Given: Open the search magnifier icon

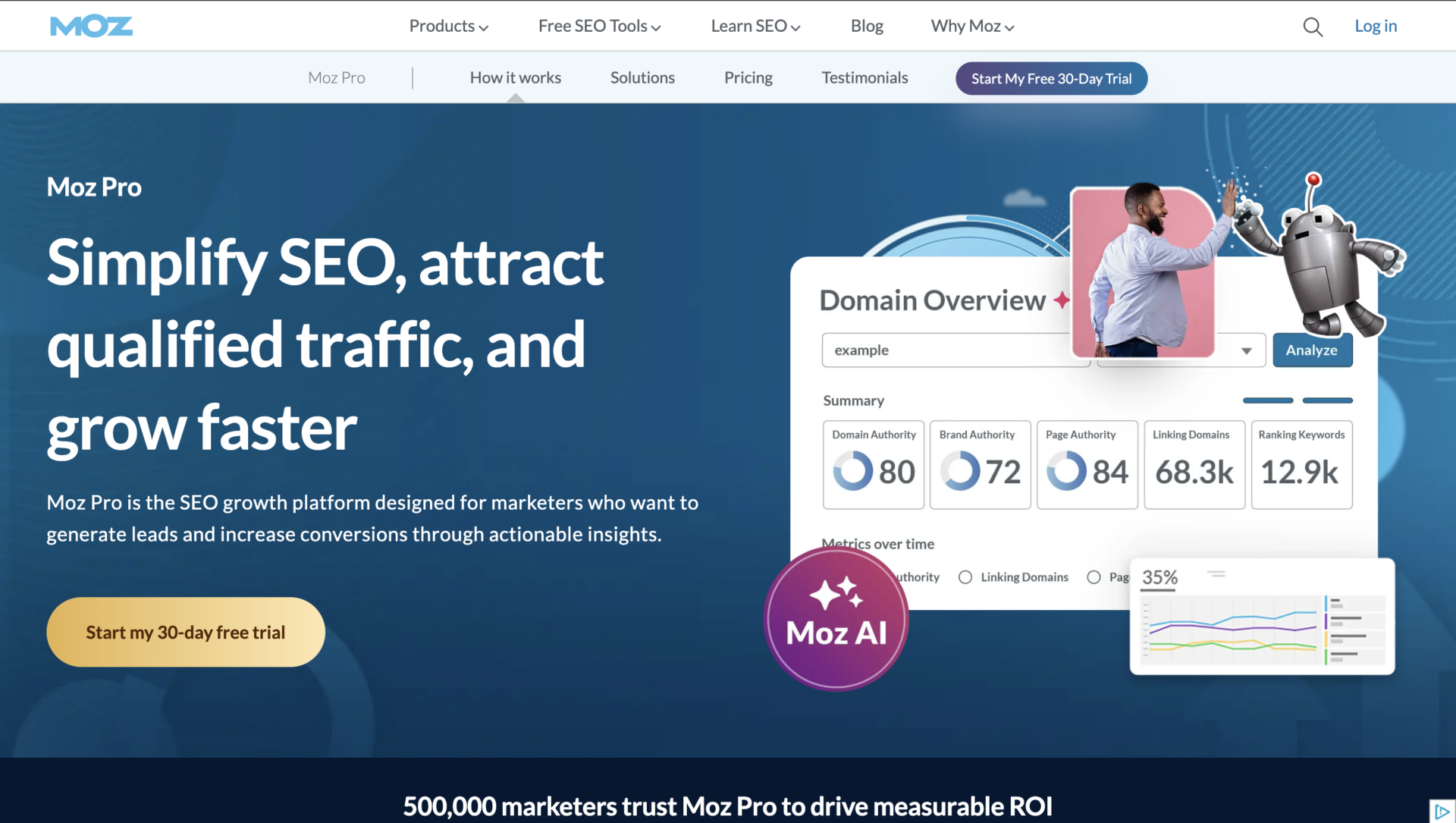Looking at the screenshot, I should [x=1313, y=27].
